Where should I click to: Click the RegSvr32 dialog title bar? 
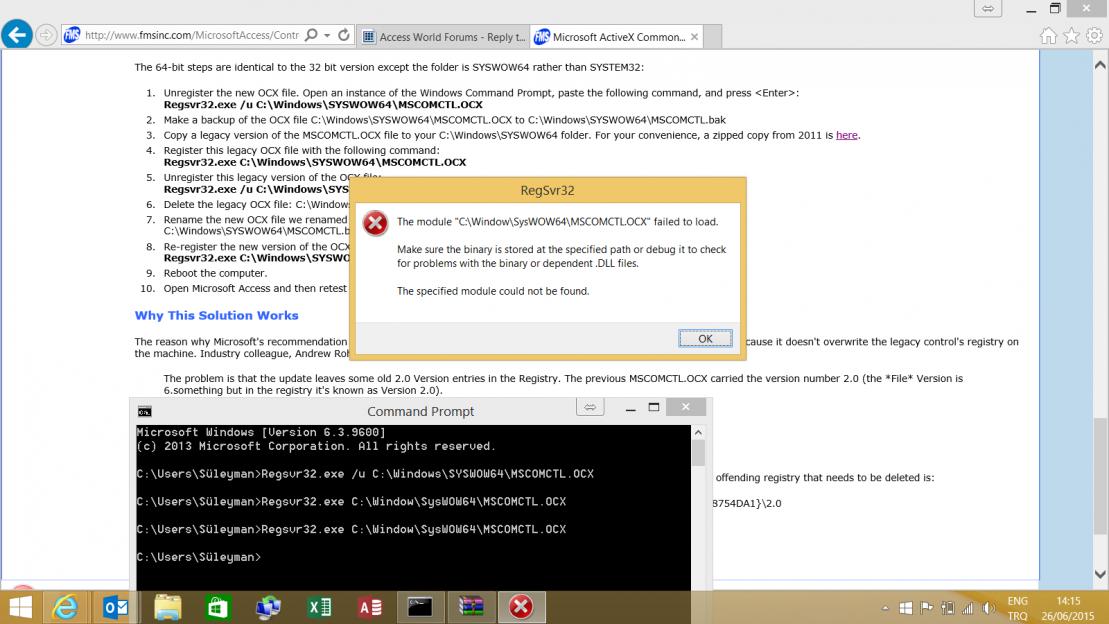[x=547, y=190]
